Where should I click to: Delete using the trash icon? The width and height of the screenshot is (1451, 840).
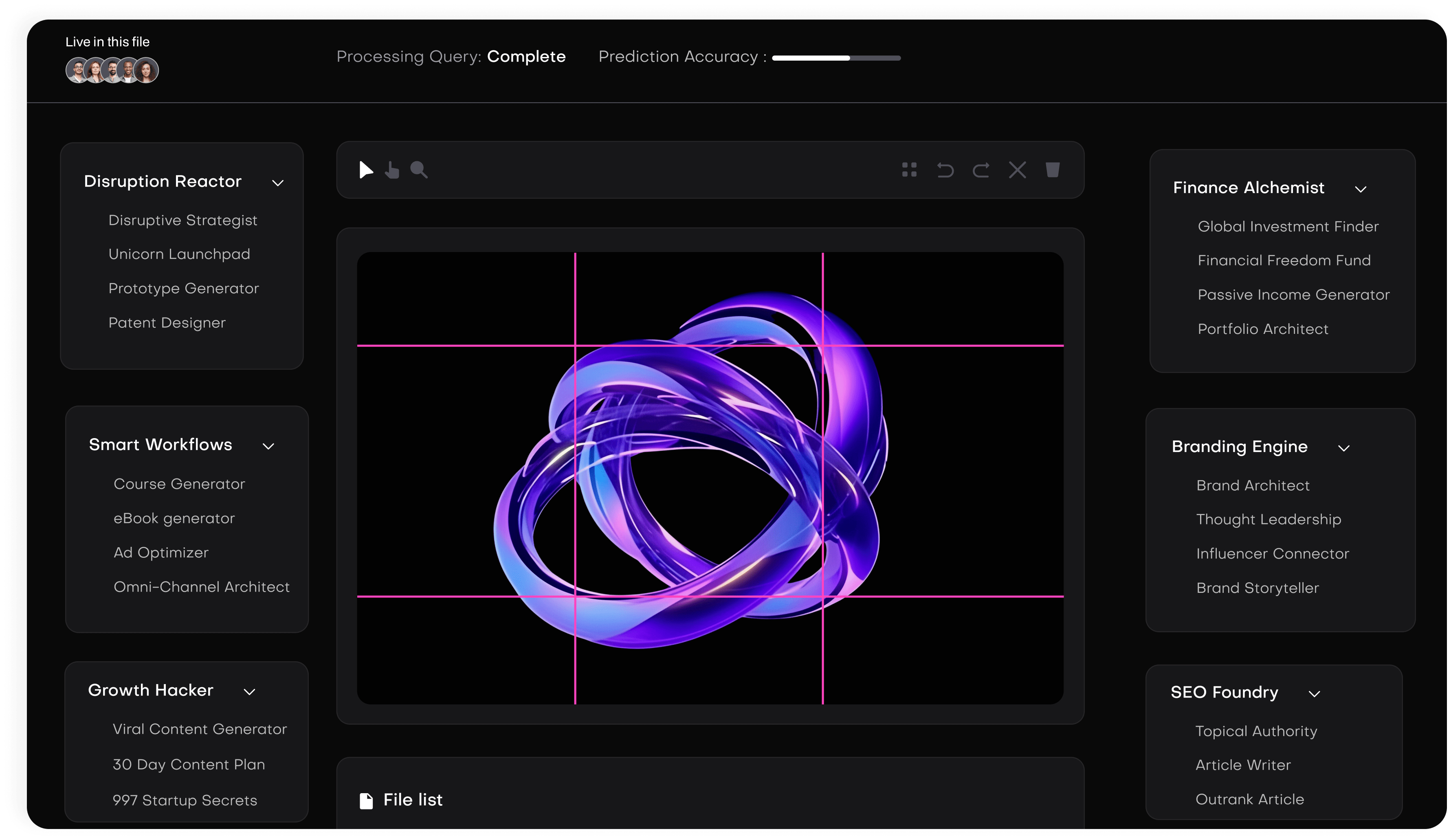pos(1053,170)
